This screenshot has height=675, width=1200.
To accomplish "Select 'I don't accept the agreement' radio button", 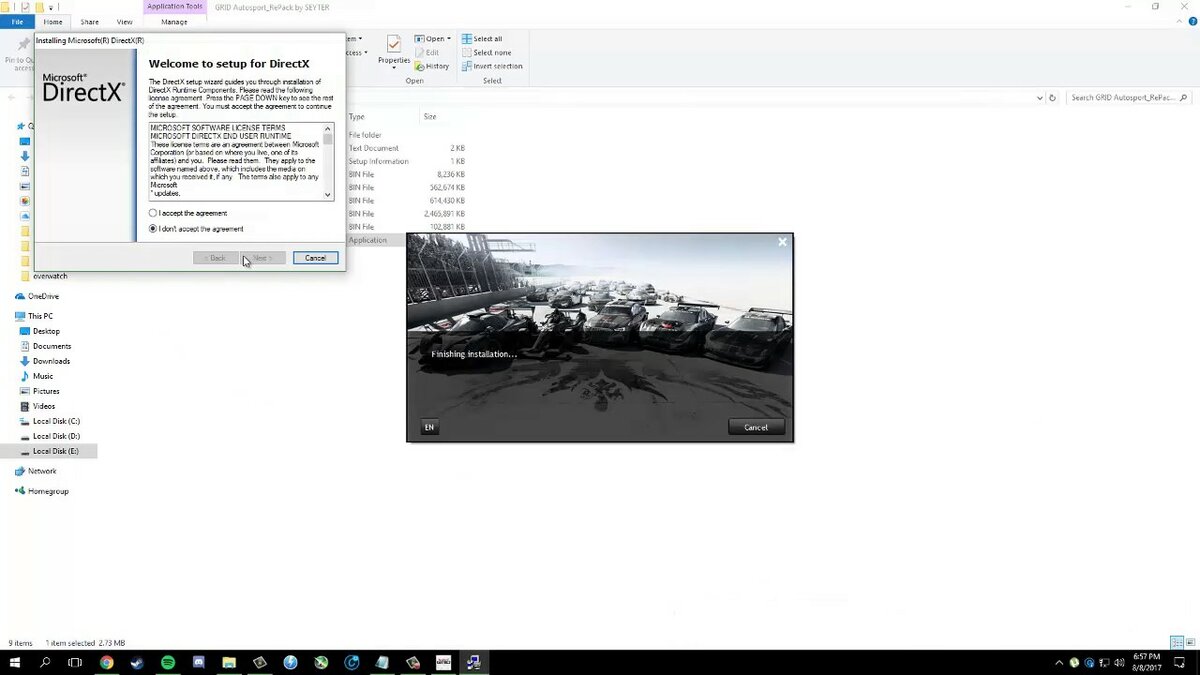I will pos(153,229).
